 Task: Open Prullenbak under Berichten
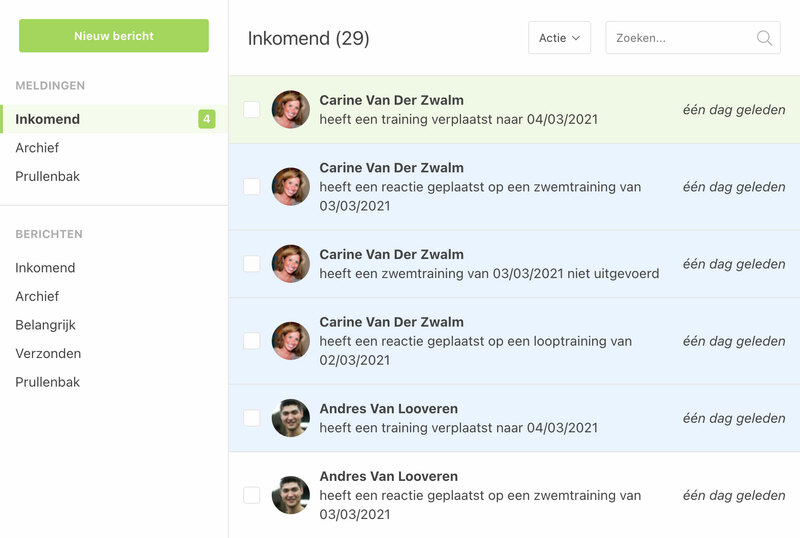[47, 382]
